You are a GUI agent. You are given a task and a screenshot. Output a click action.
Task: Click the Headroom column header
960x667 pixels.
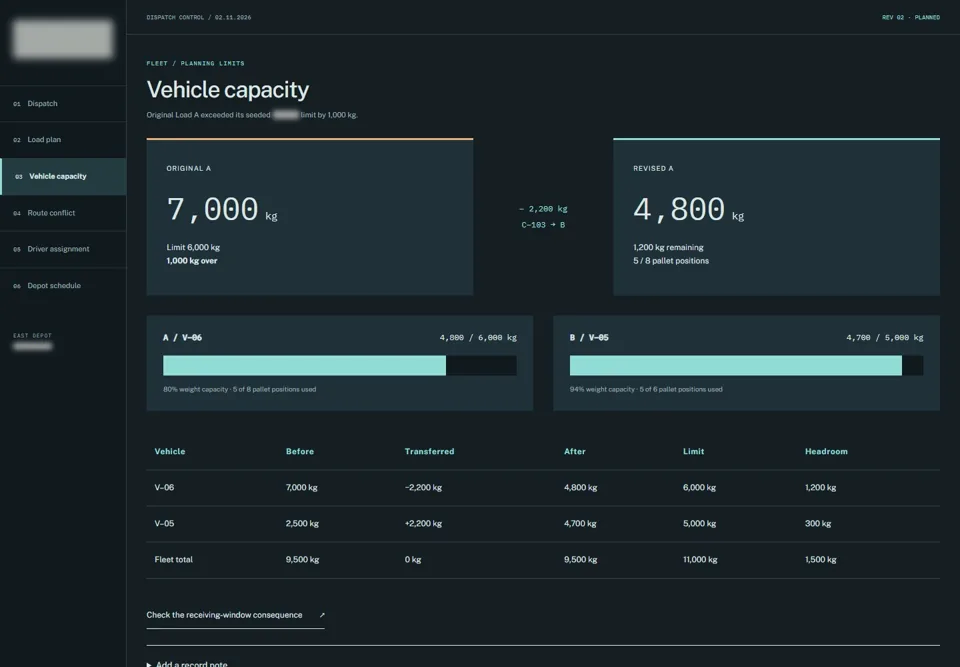(826, 451)
